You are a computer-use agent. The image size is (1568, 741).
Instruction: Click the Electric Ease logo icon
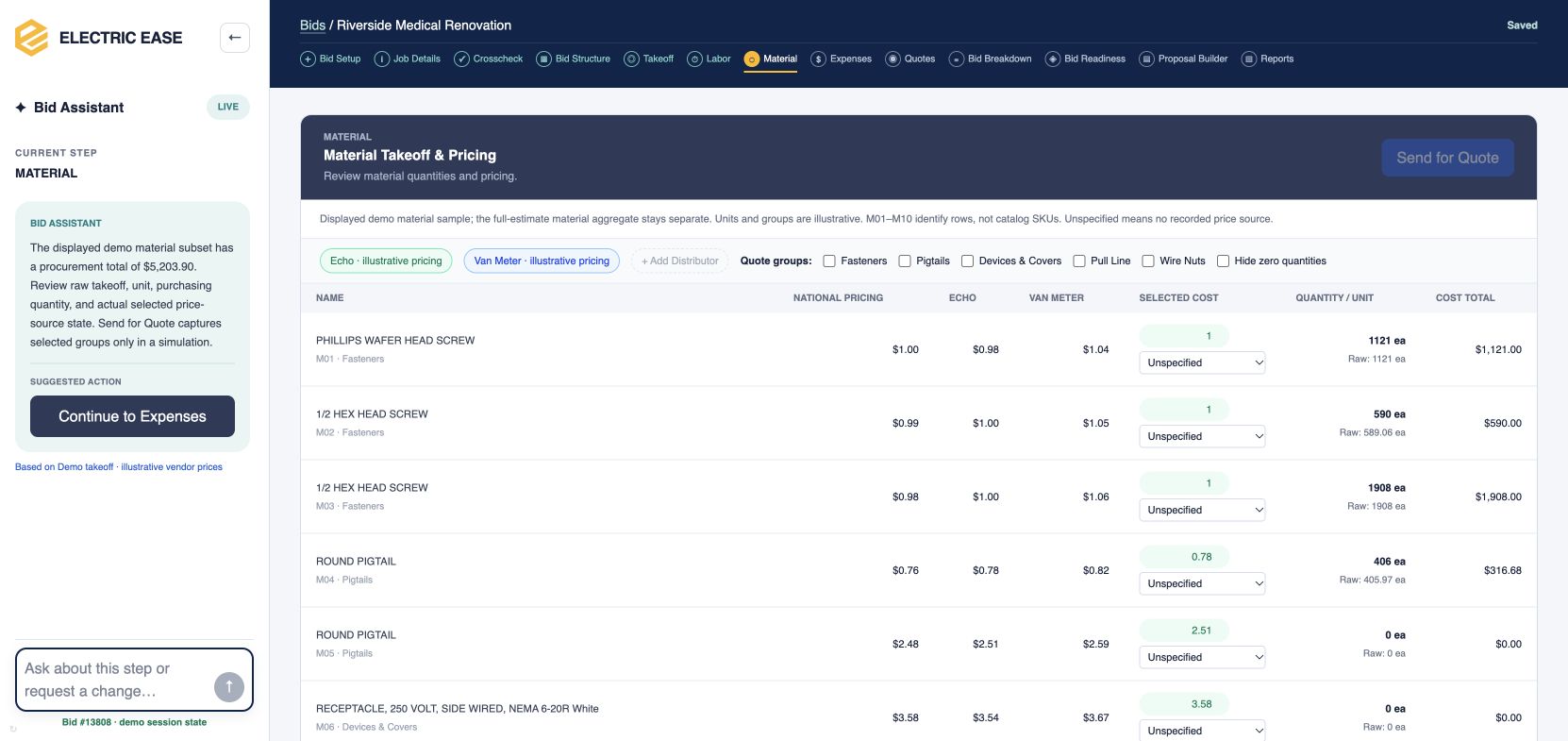pos(31,38)
